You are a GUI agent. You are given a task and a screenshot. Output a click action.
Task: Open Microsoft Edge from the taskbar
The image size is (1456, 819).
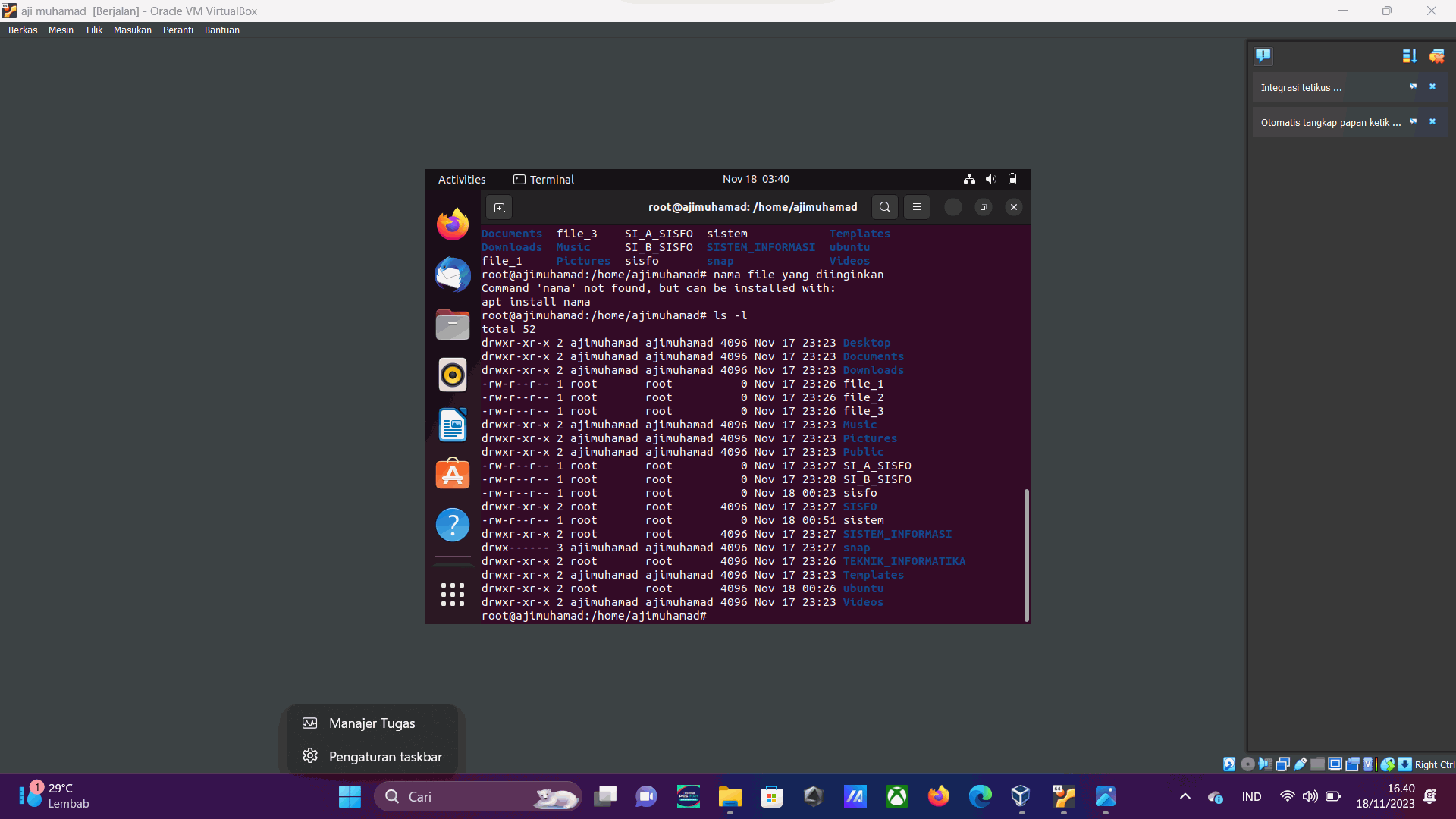(980, 796)
